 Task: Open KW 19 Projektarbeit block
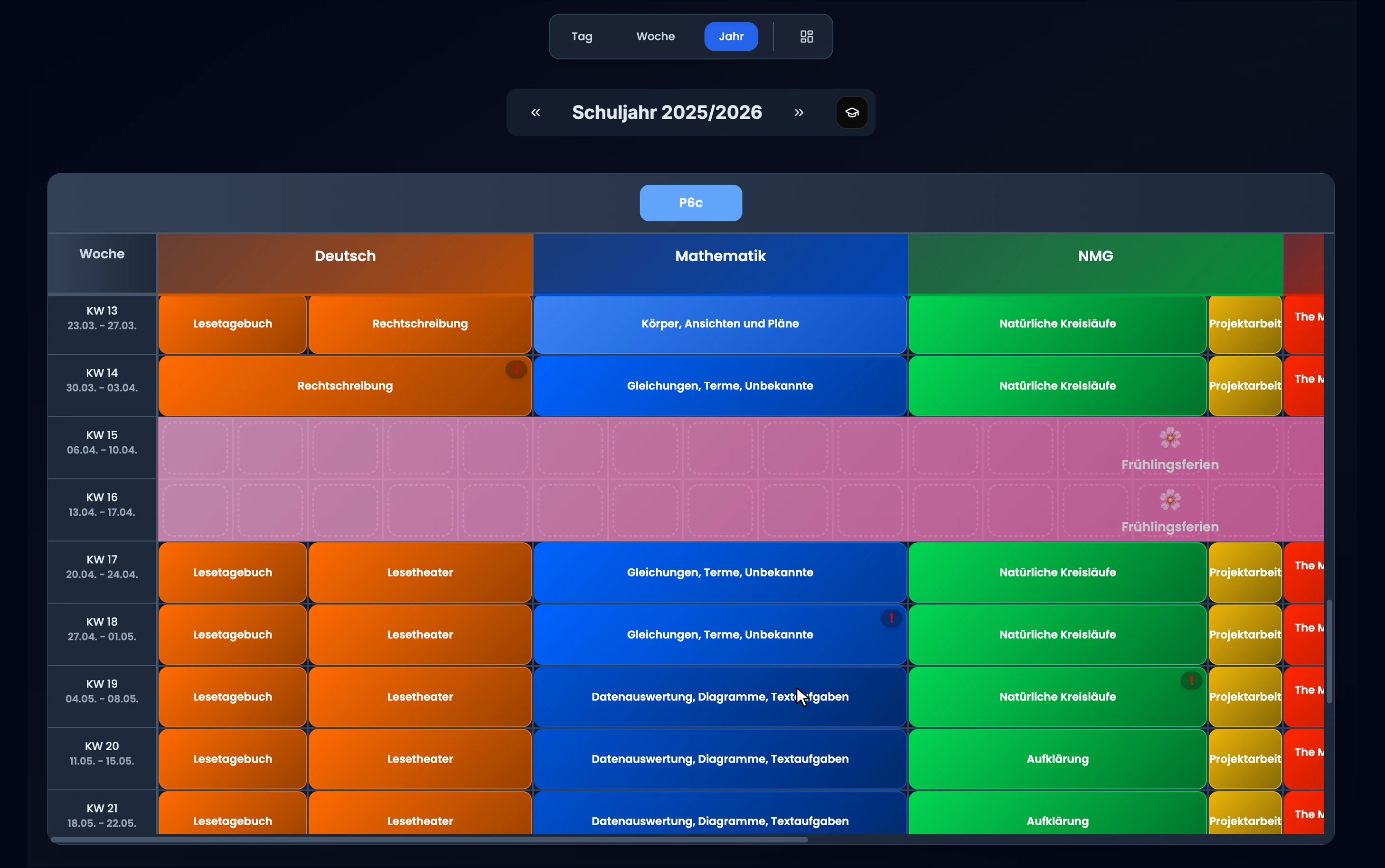[x=1245, y=697]
